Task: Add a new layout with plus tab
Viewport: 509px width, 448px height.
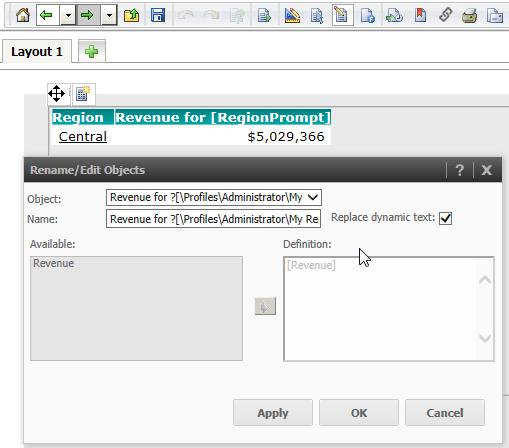Action: [92, 51]
